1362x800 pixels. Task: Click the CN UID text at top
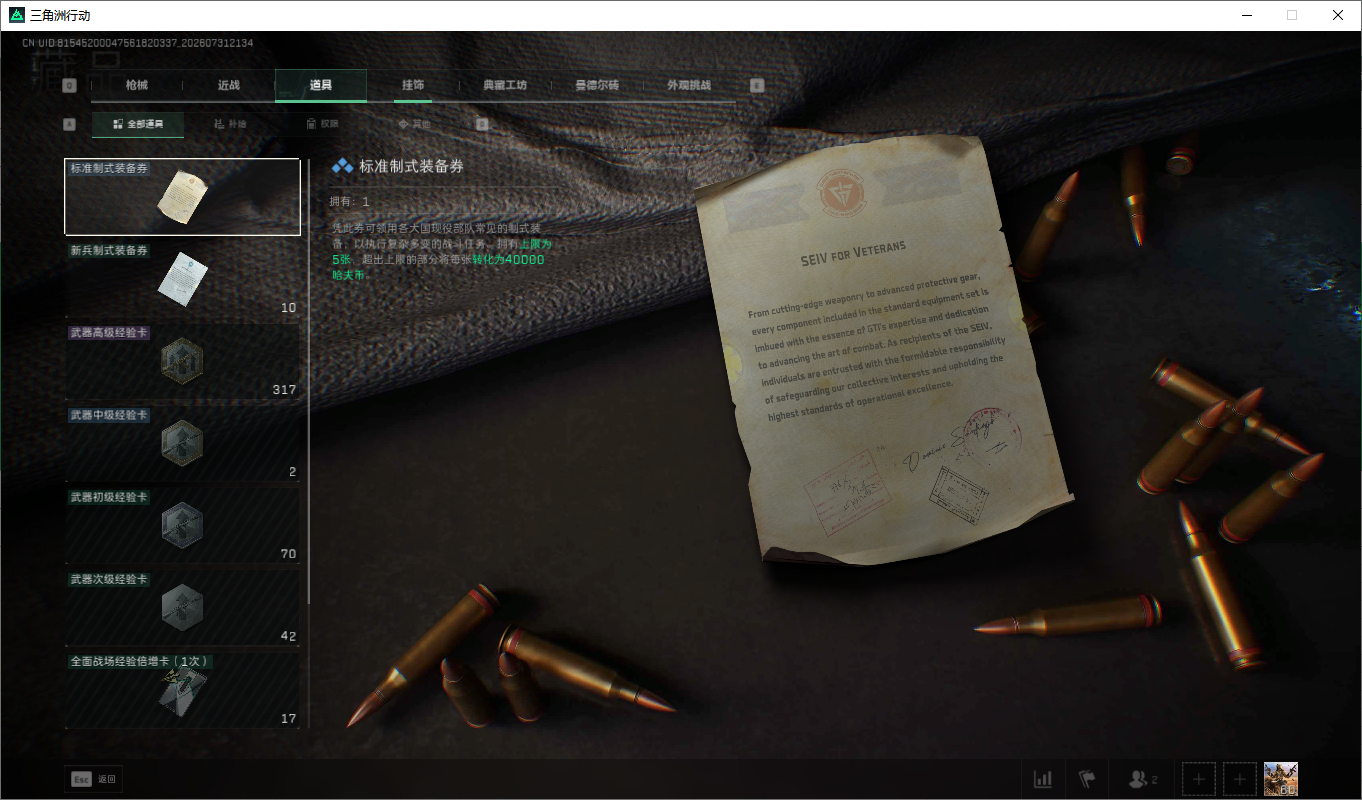138,44
